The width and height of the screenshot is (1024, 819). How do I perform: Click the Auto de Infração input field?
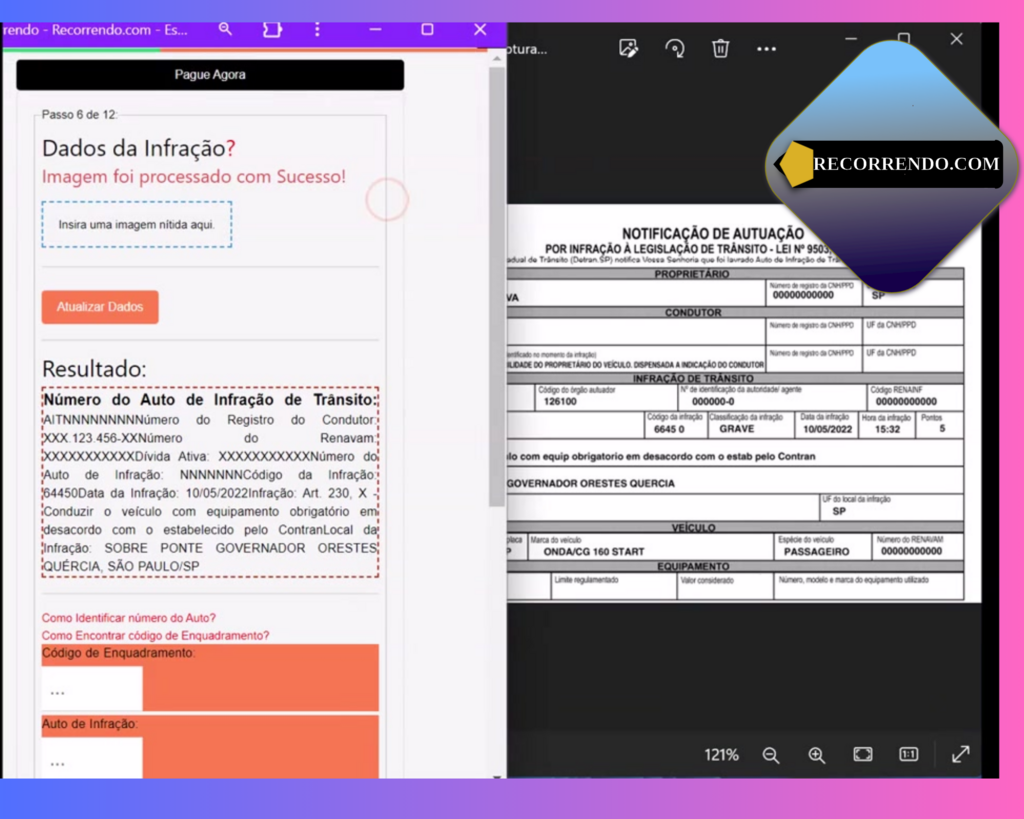click(92, 759)
